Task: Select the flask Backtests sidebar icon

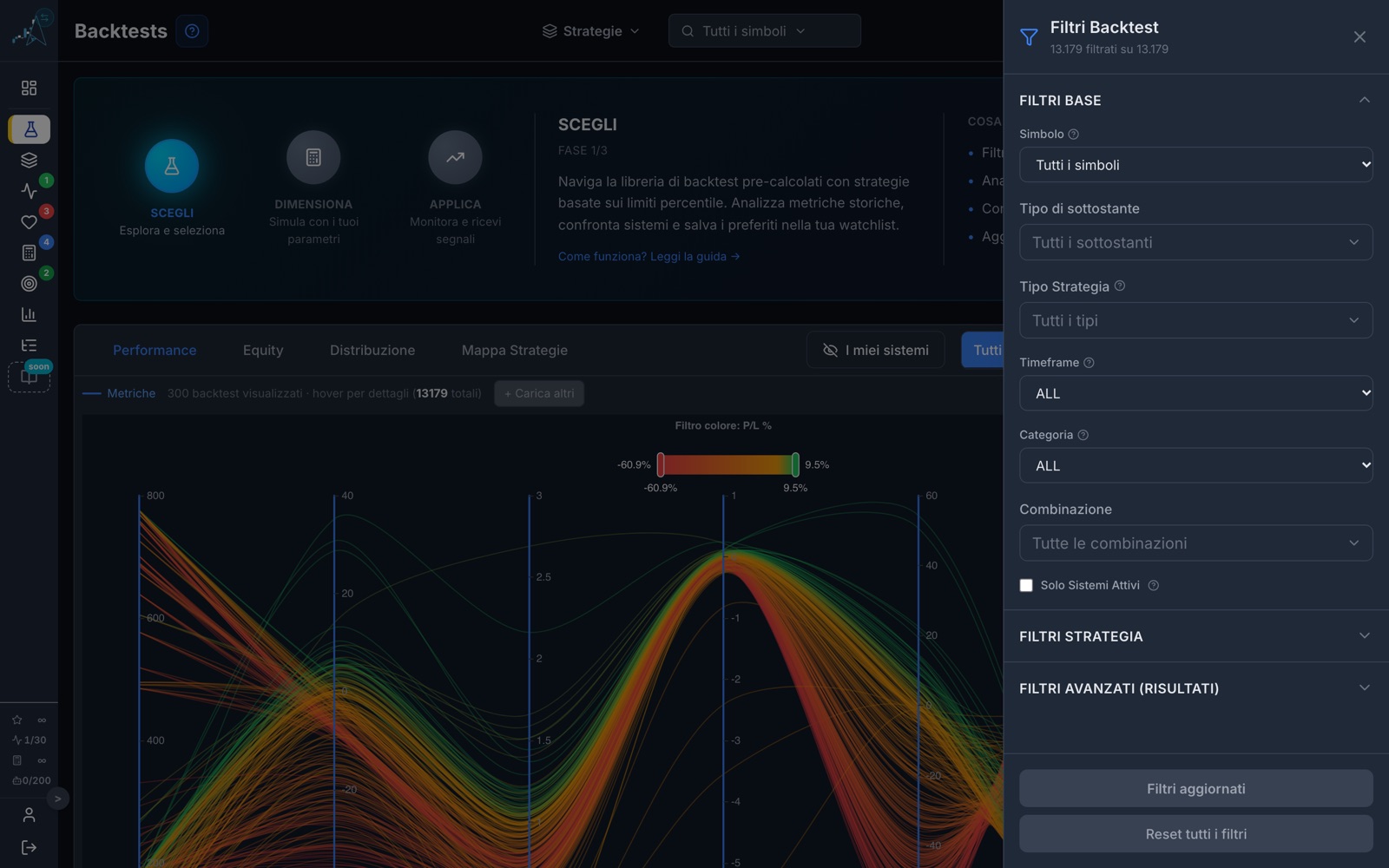Action: point(30,129)
